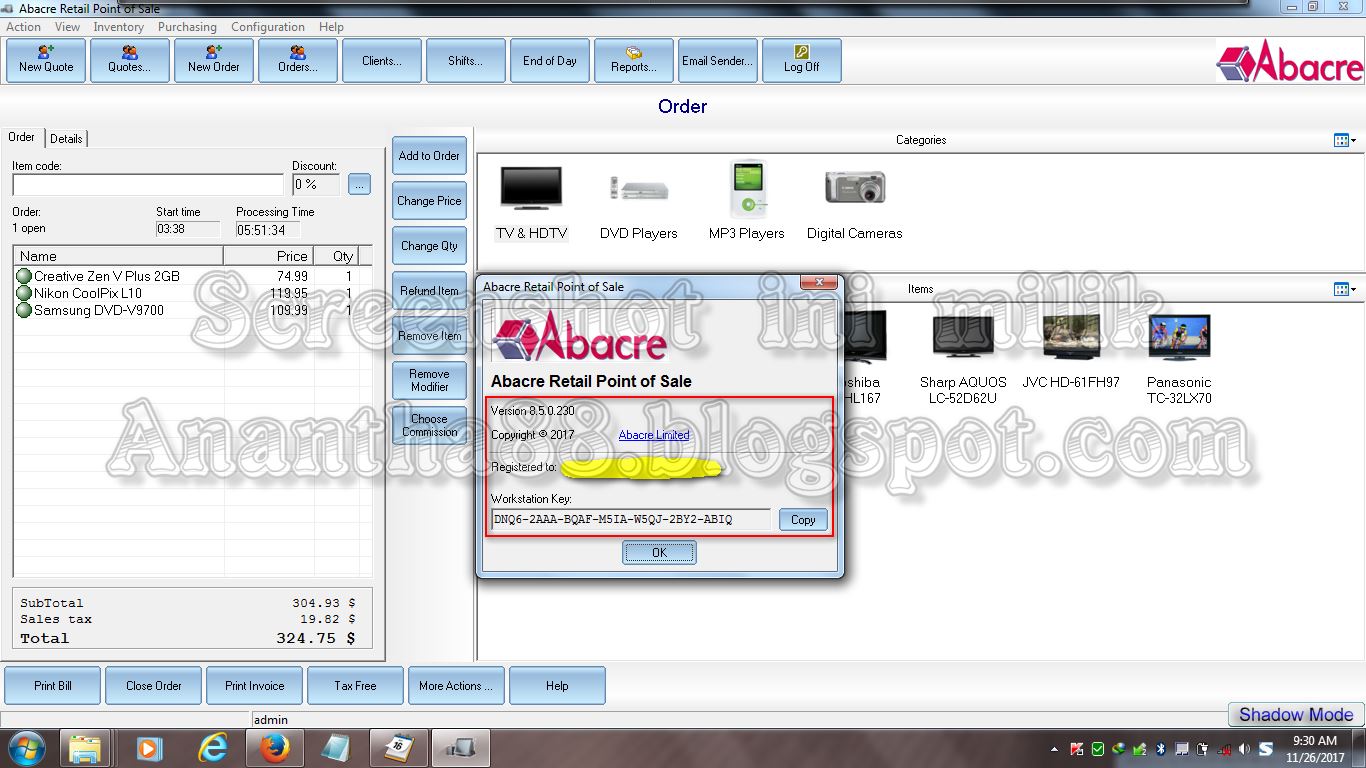The width and height of the screenshot is (1366, 768).
Task: Open the Windows Start menu
Action: 25,747
